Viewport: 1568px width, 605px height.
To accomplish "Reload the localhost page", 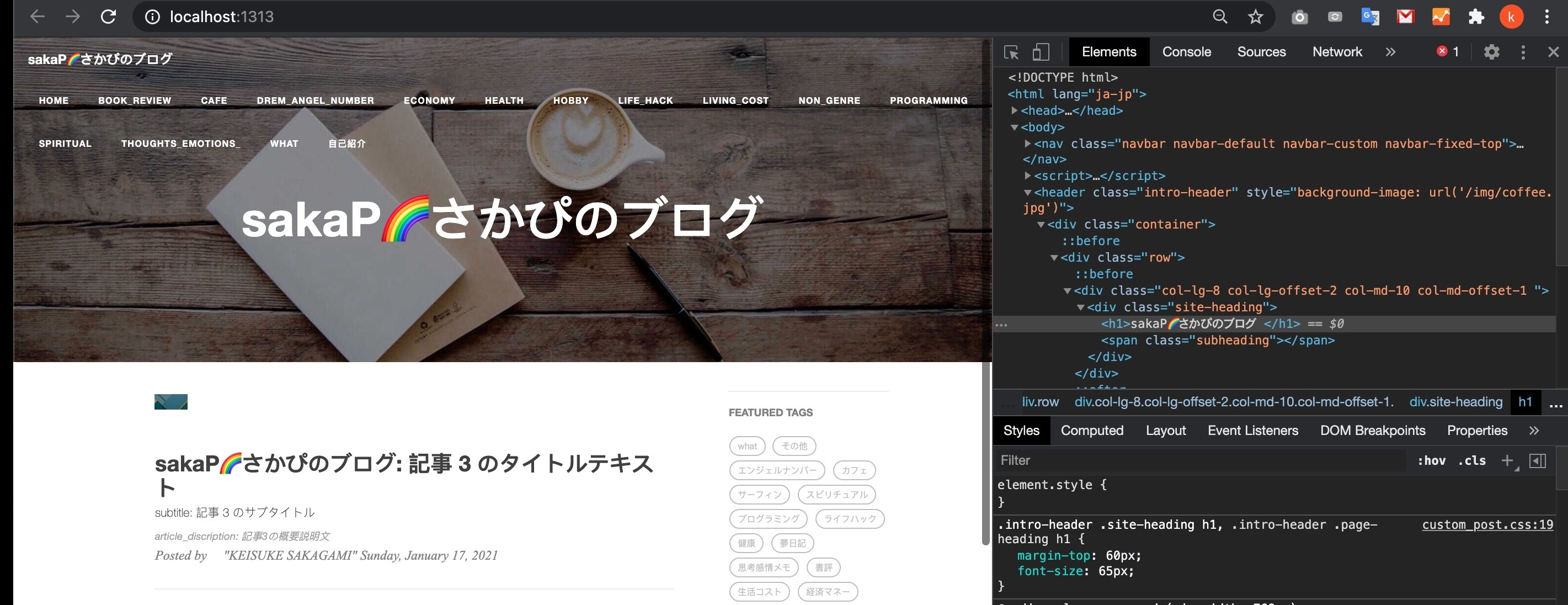I will click(108, 17).
